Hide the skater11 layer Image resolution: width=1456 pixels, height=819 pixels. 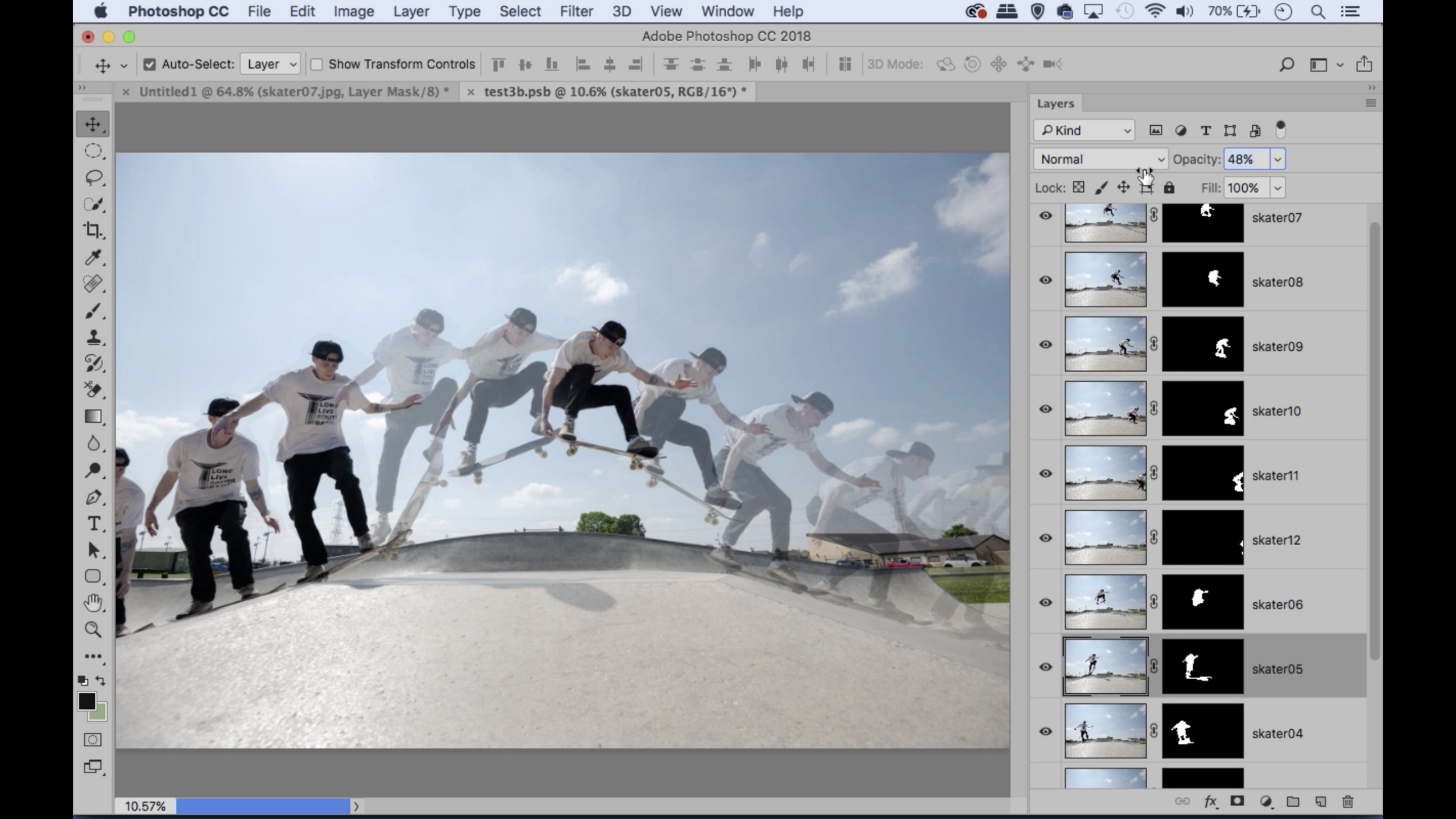(1046, 474)
